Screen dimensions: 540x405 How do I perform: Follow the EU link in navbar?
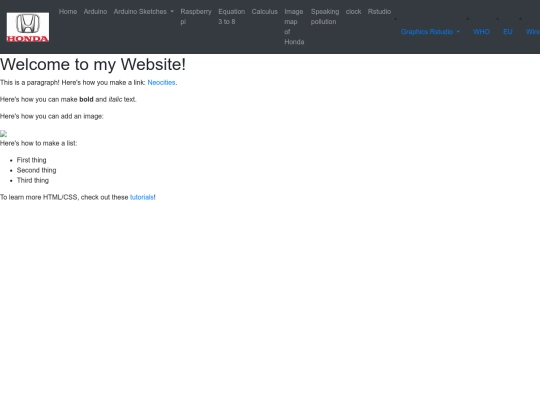tap(508, 32)
